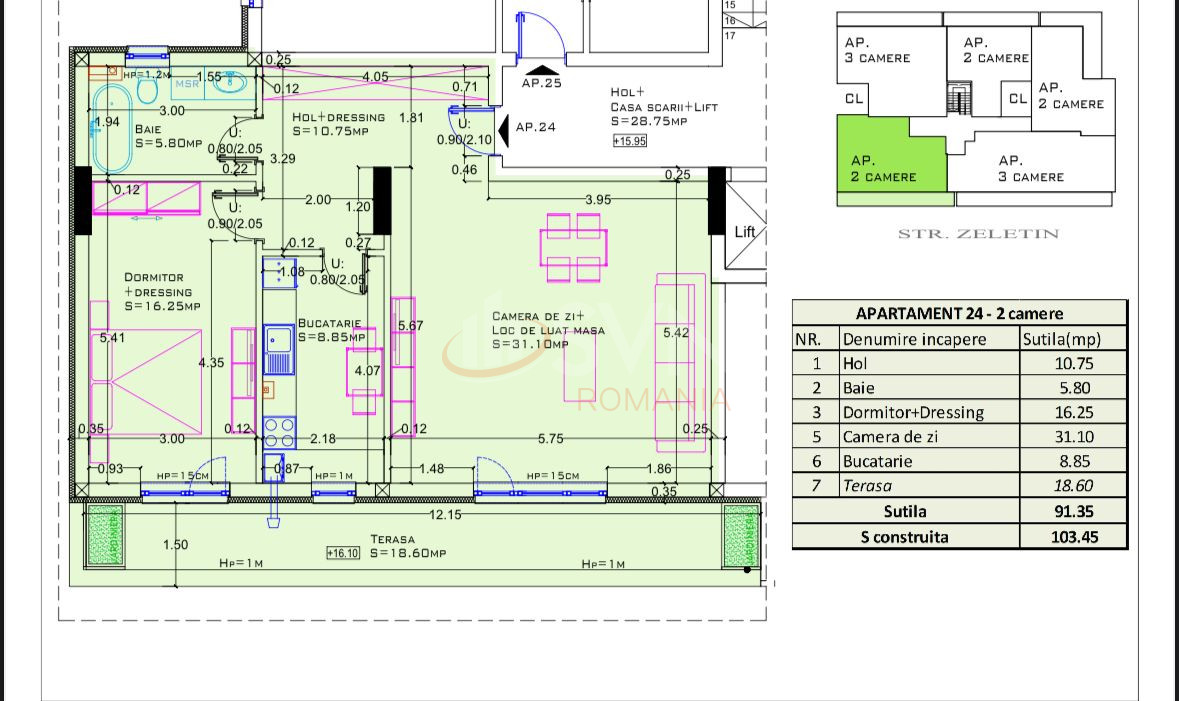Click the cooktop icon in Bucatarie
The image size is (1179, 701).
tap(280, 431)
